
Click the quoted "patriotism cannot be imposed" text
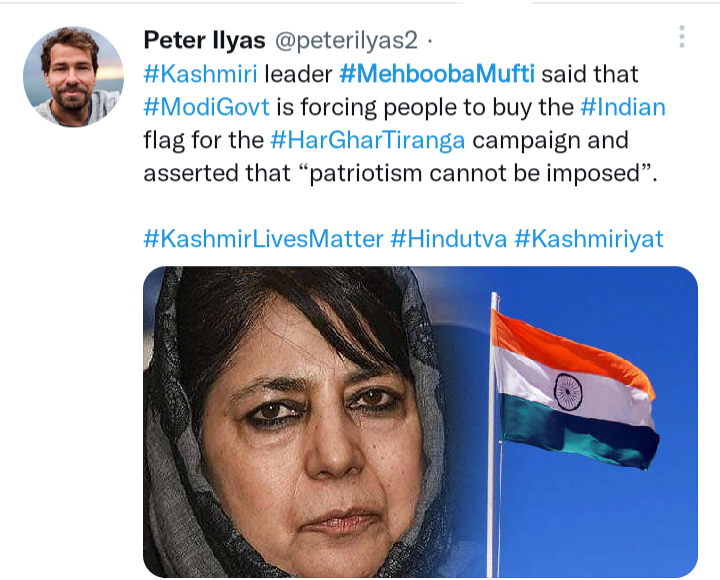tap(478, 174)
